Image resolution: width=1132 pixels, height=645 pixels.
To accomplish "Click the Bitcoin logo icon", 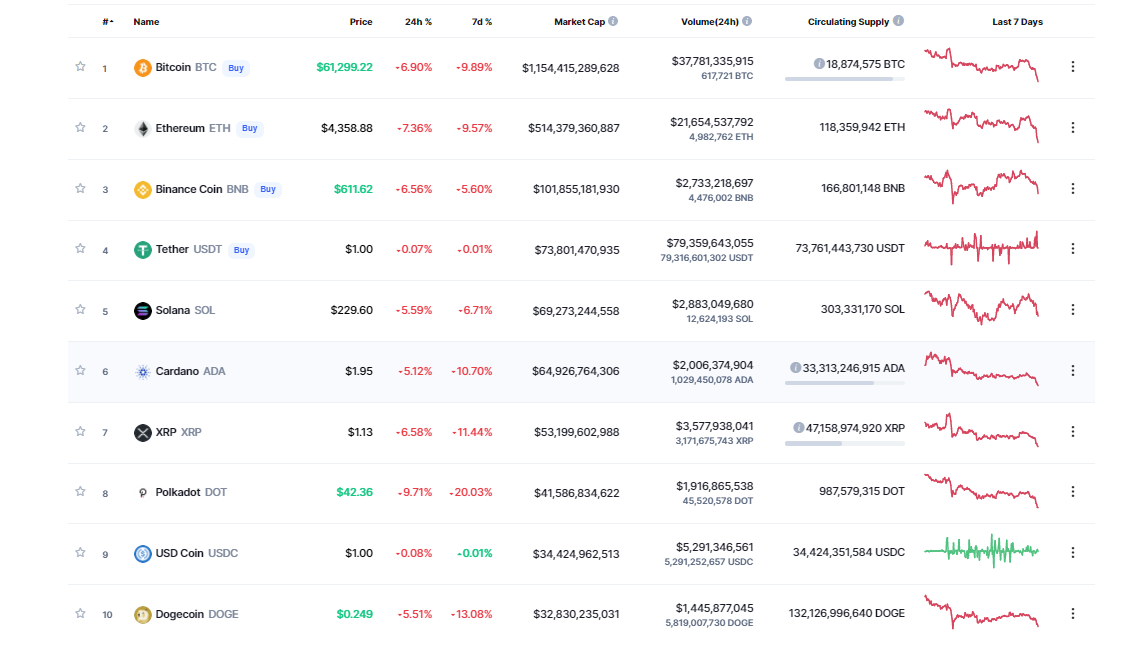I will tap(143, 68).
